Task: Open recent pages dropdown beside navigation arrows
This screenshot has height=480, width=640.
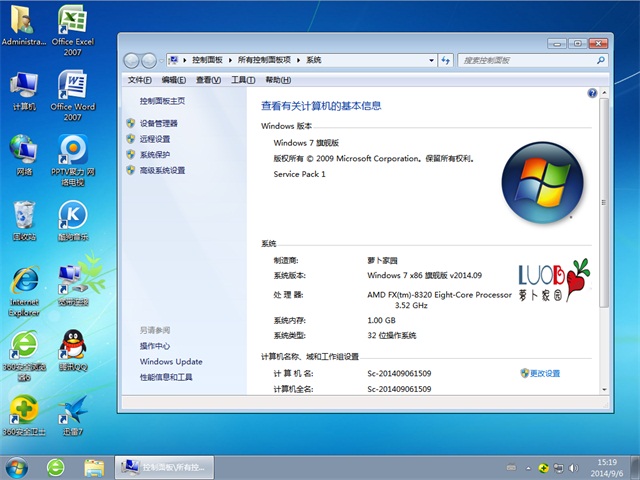Action: (161, 61)
